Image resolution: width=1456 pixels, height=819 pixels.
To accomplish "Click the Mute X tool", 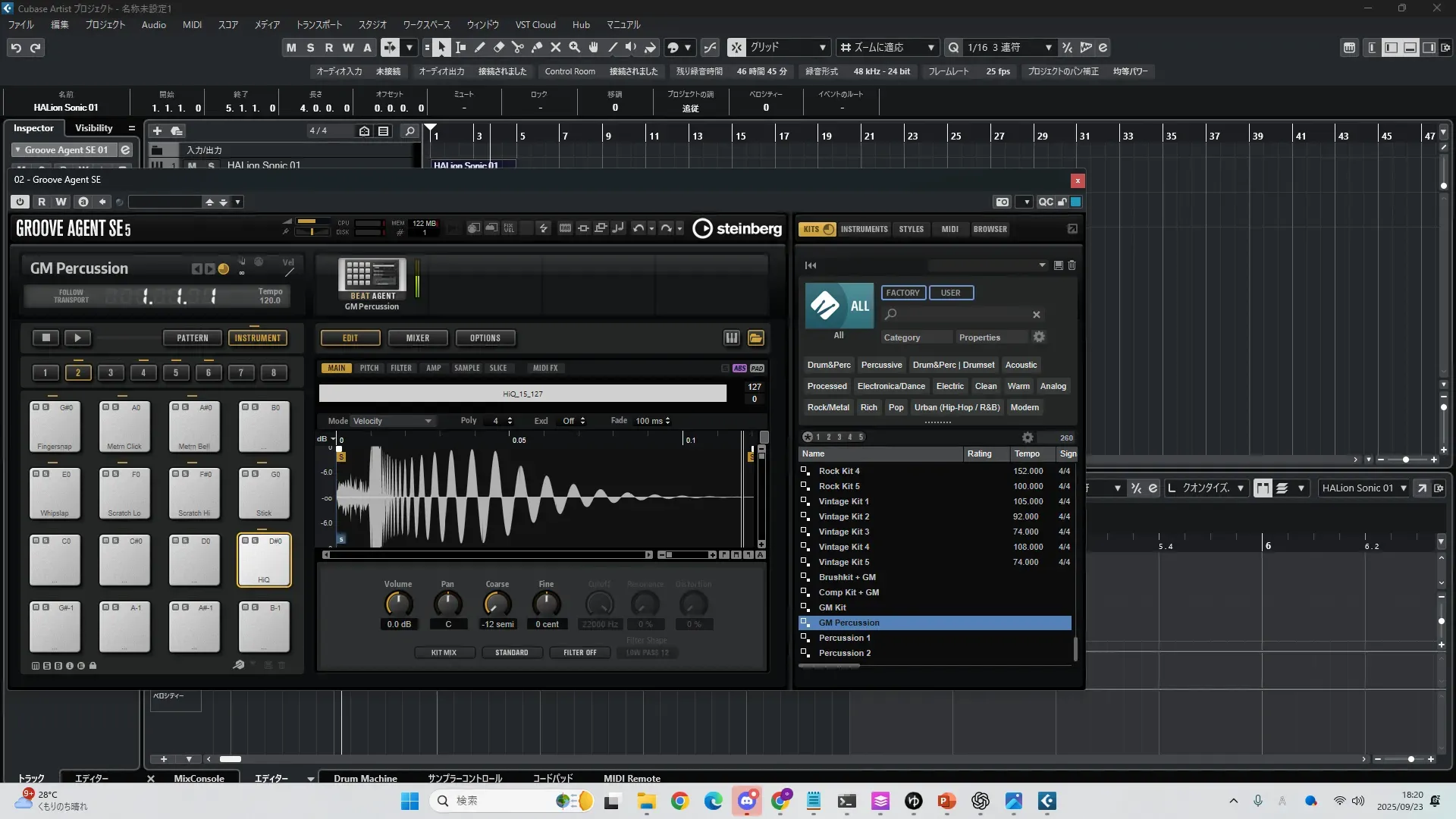I will click(x=555, y=48).
